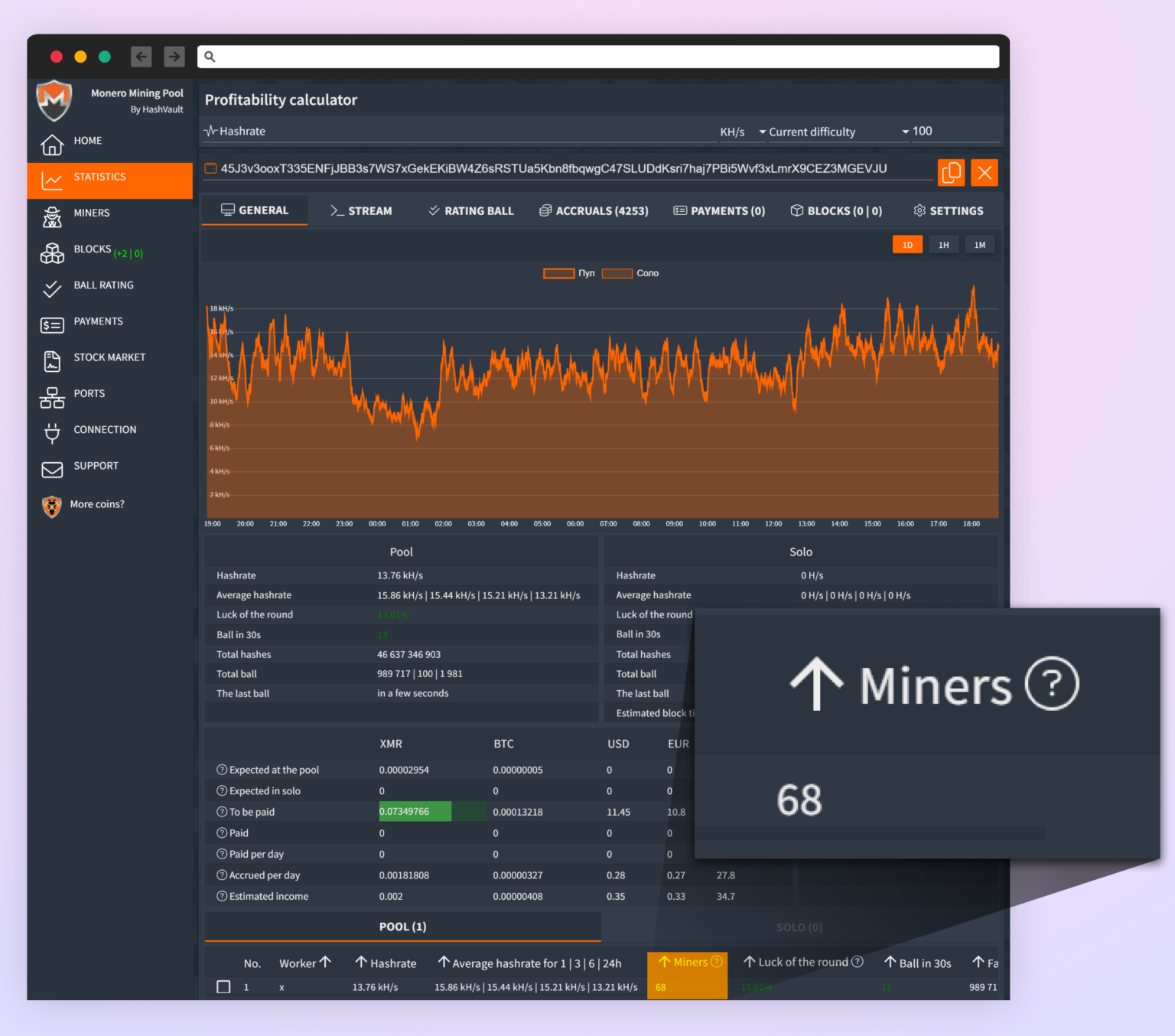The image size is (1175, 1036).
Task: Expand the Current difficulty dropdown
Action: tap(838, 132)
